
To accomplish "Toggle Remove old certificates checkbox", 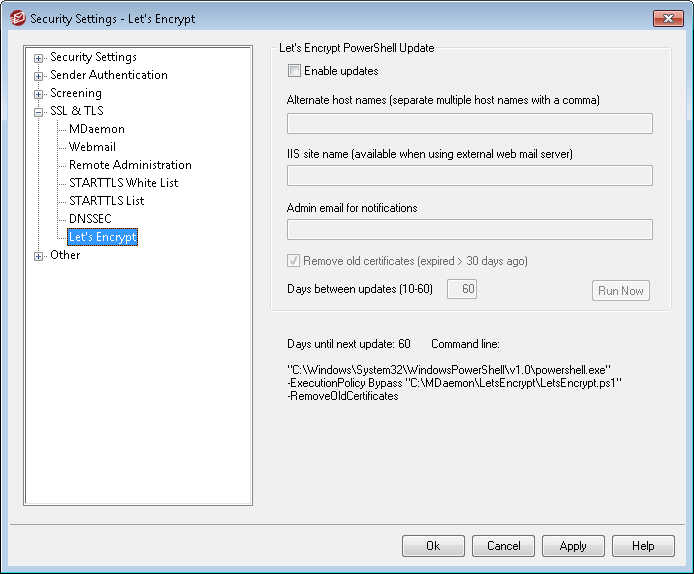I will coord(294,261).
